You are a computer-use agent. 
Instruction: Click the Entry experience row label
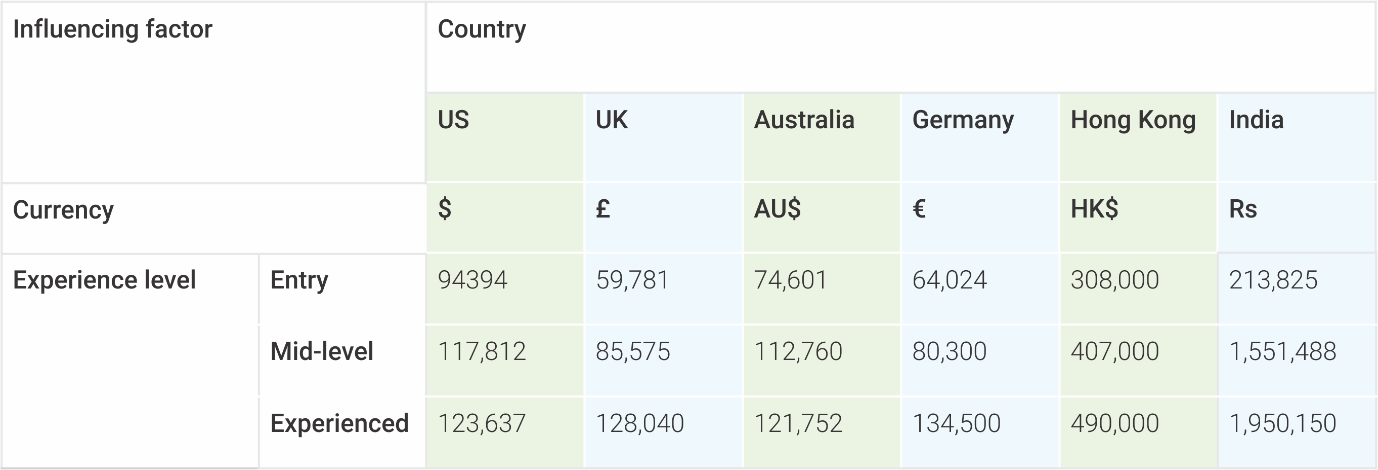pos(342,289)
